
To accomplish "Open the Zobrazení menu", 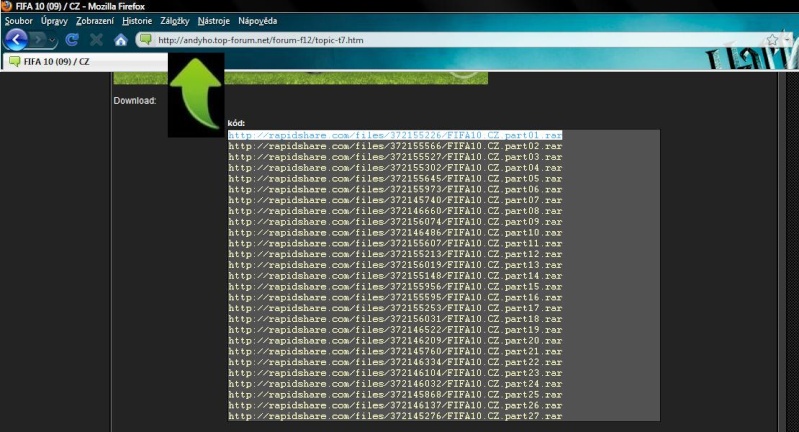I will tap(95, 21).
